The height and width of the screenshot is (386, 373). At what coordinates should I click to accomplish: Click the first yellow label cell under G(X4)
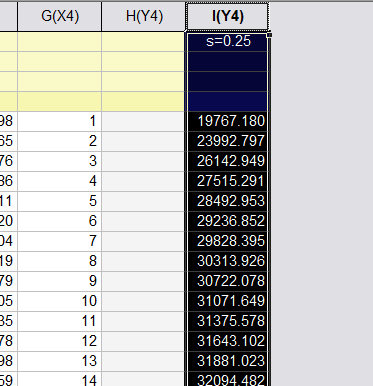point(60,41)
